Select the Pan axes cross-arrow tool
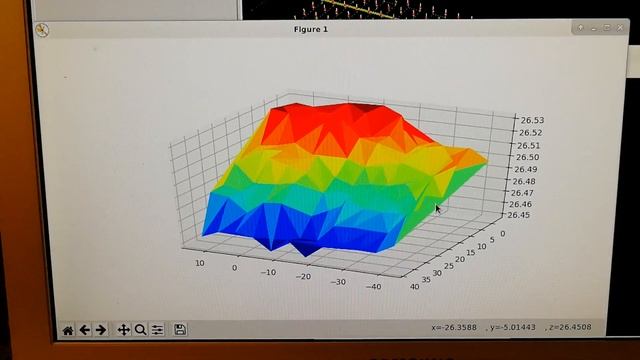The width and height of the screenshot is (640, 360). (124, 330)
